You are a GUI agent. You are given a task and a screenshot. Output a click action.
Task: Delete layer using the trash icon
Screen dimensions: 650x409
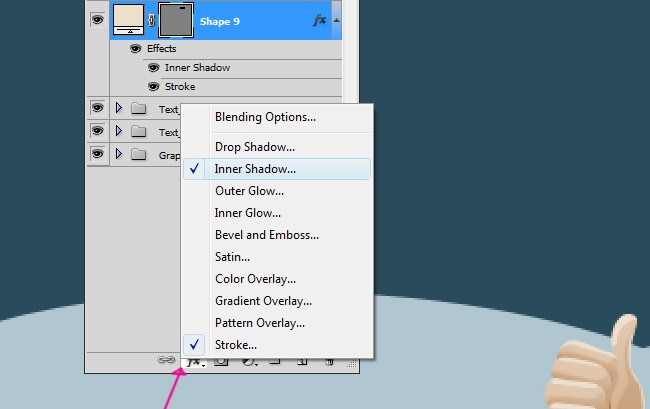[x=329, y=362]
